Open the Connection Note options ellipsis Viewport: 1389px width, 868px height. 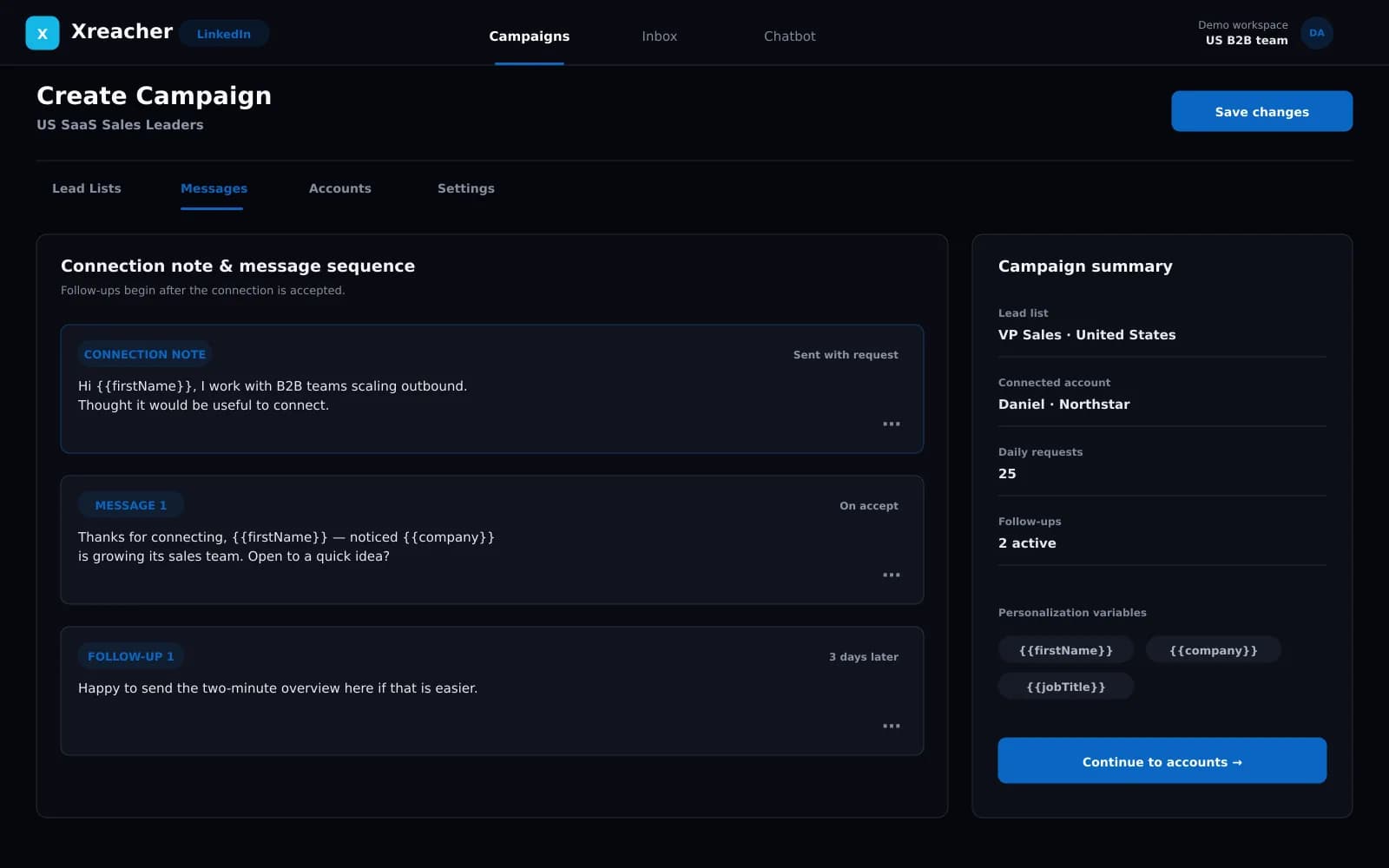pos(892,424)
